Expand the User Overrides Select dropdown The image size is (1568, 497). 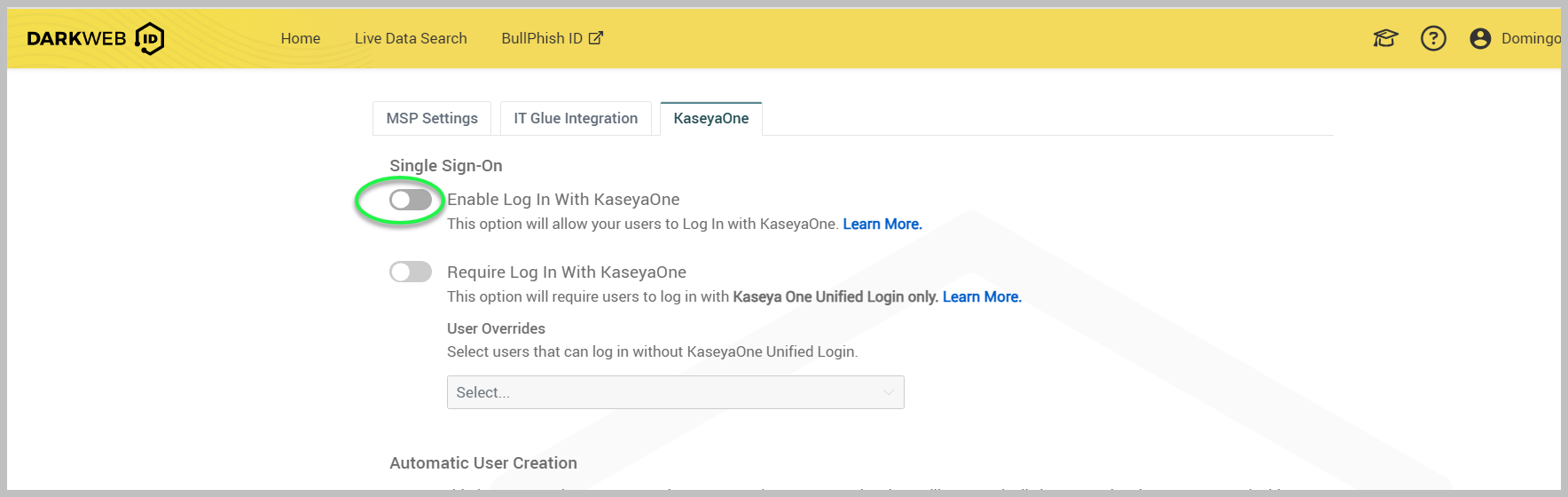pos(674,392)
